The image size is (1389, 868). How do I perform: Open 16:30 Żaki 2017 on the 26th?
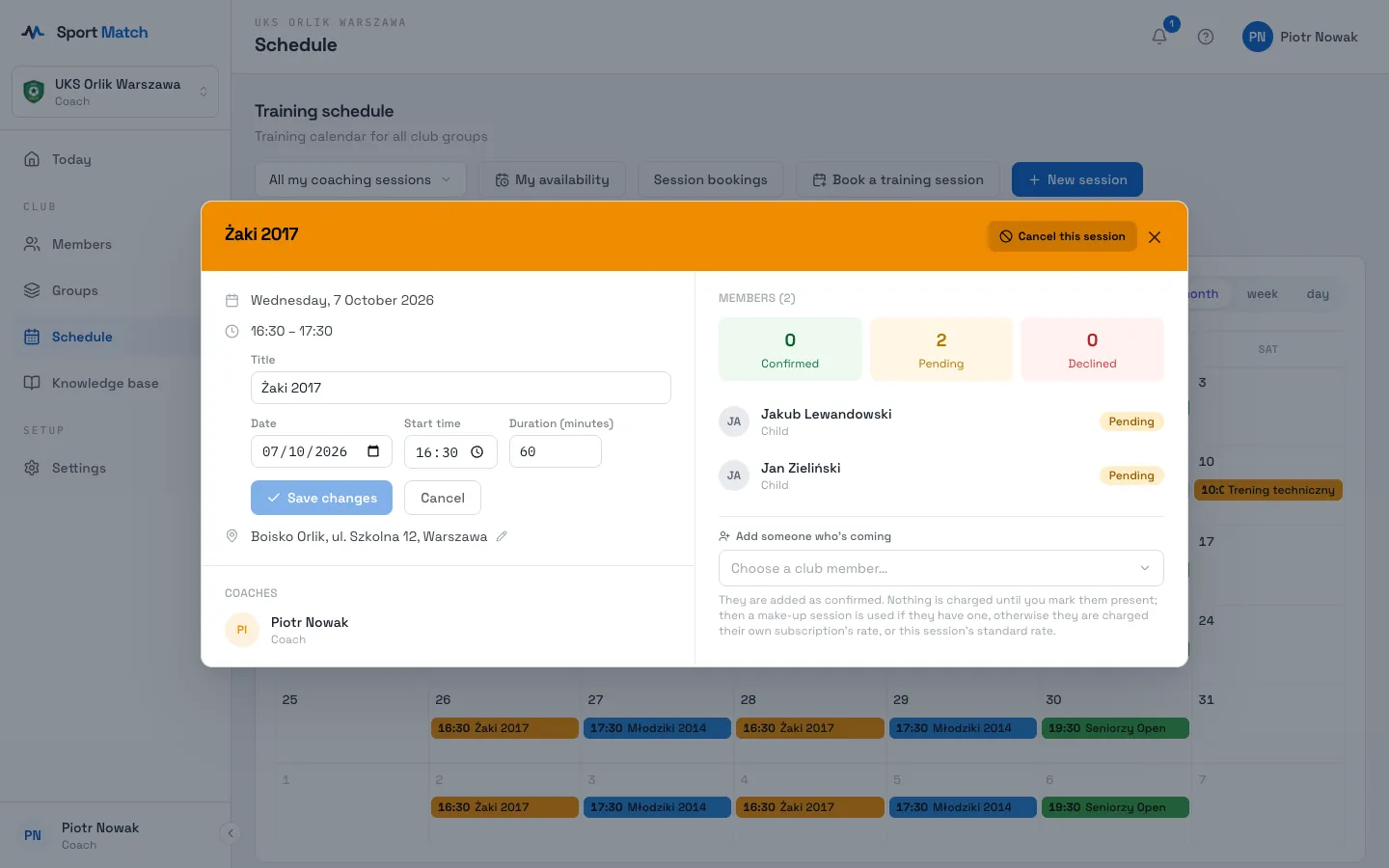click(504, 728)
